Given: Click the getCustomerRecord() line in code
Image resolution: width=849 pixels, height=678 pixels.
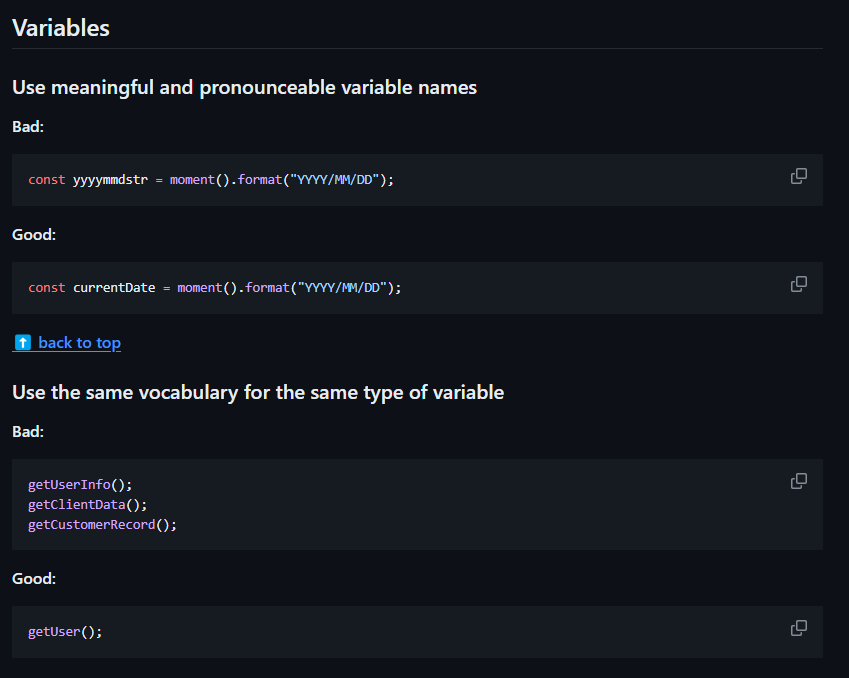Looking at the screenshot, I should [102, 525].
